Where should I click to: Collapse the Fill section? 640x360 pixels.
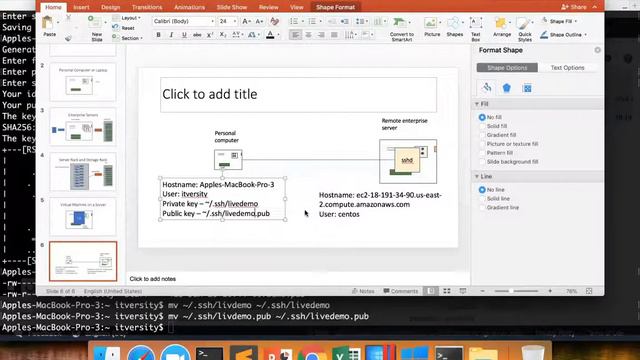click(x=477, y=104)
